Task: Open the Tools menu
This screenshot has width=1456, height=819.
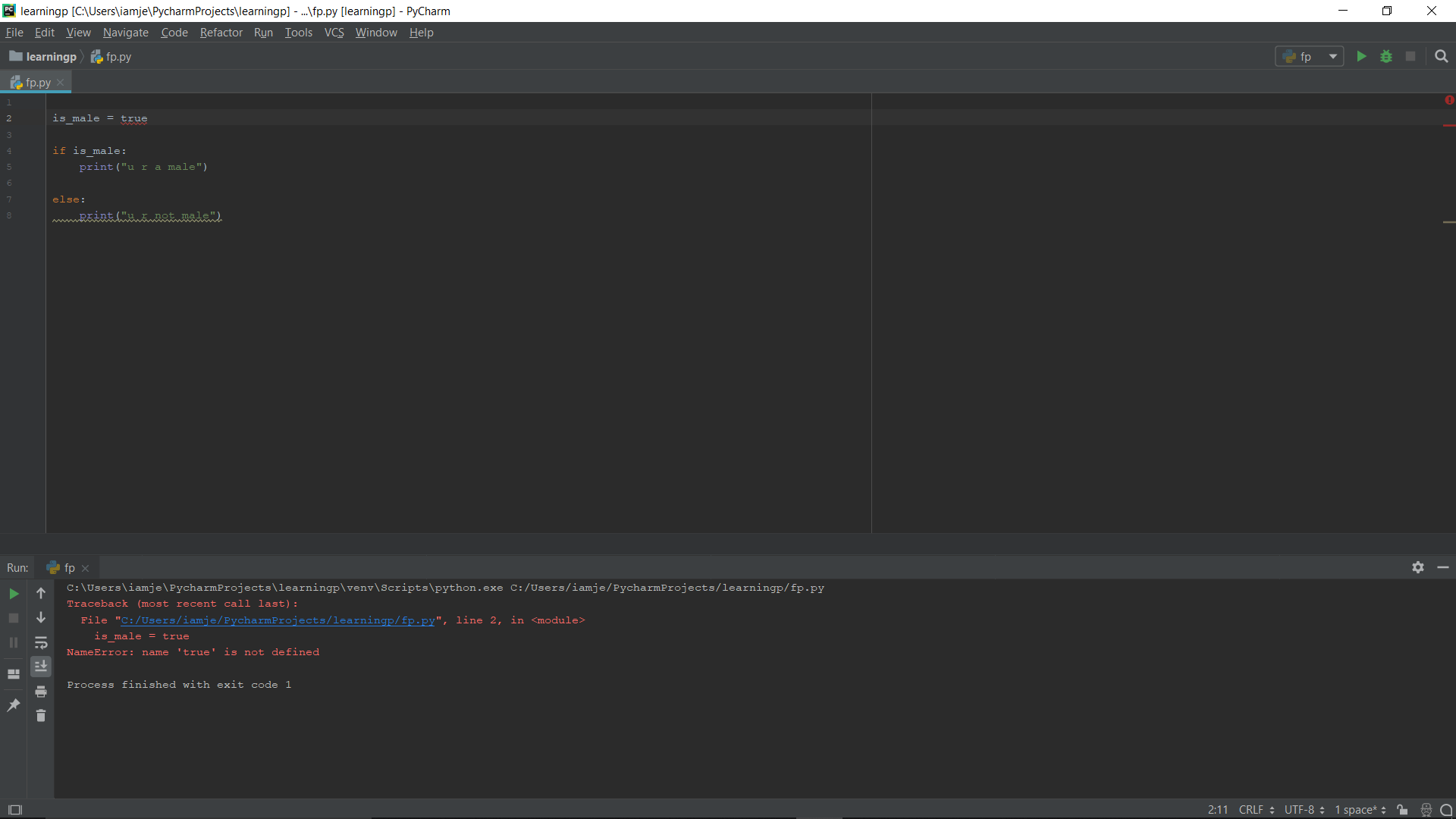Action: click(299, 33)
